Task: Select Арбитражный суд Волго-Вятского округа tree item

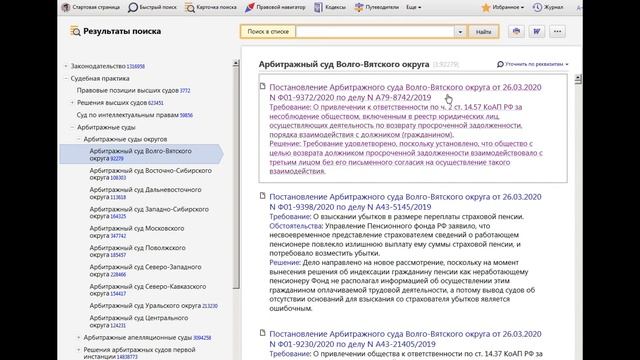Action: coord(140,154)
